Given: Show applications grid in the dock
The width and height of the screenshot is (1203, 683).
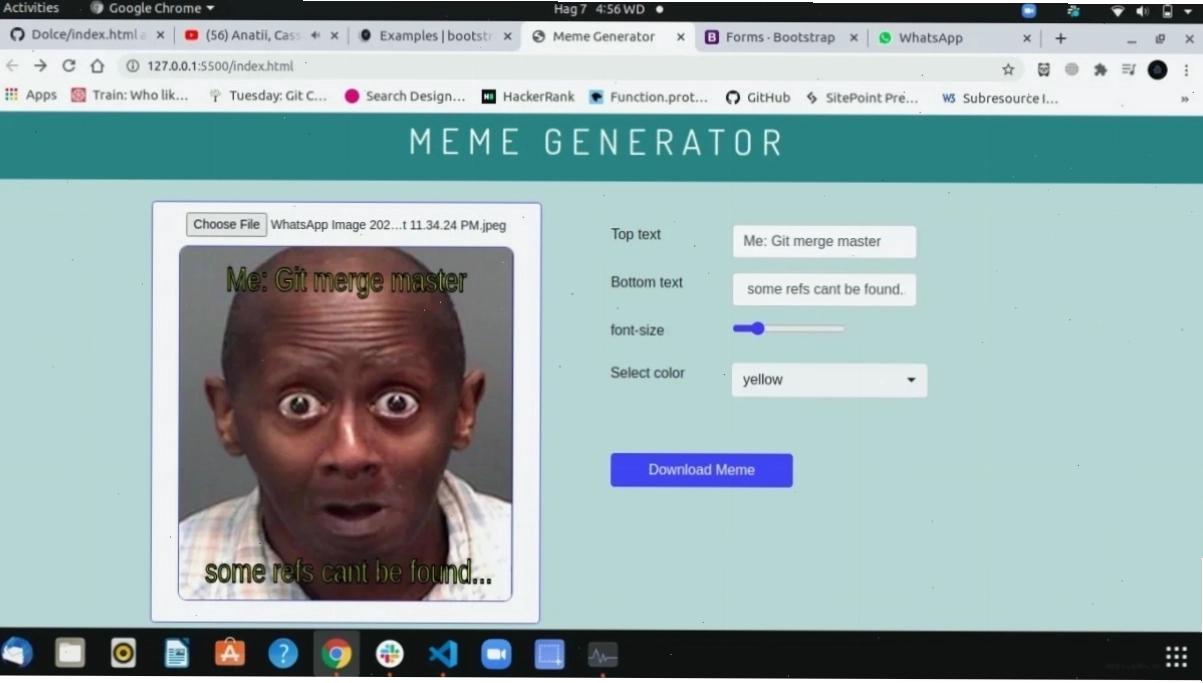Looking at the screenshot, I should click(1176, 657).
